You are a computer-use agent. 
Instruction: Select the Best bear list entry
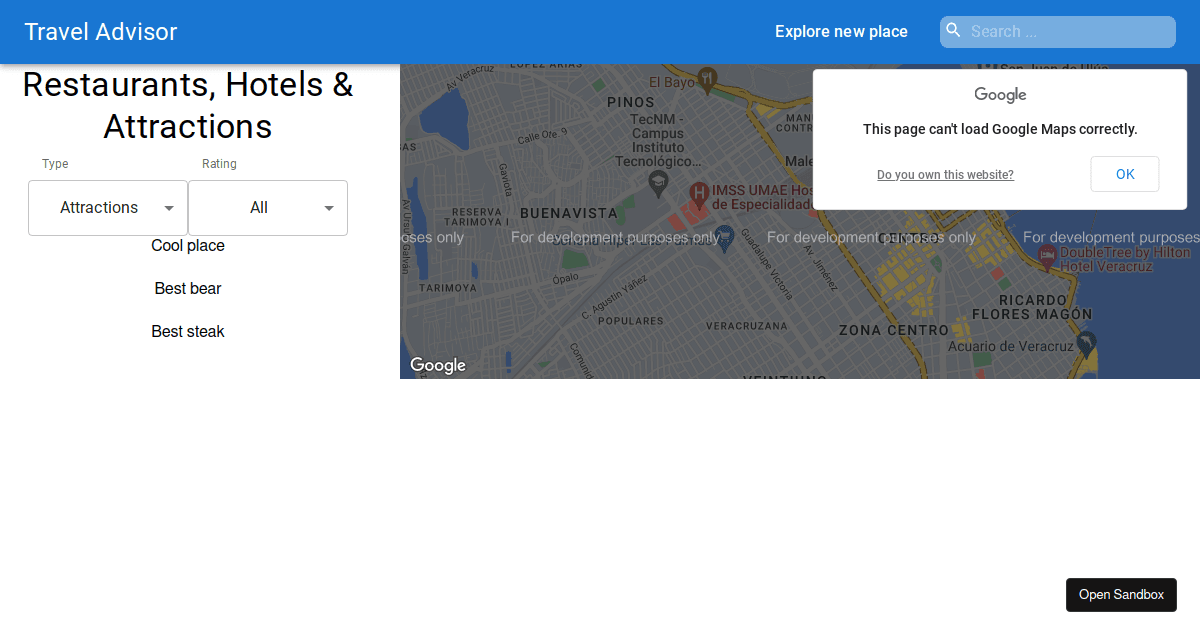187,288
